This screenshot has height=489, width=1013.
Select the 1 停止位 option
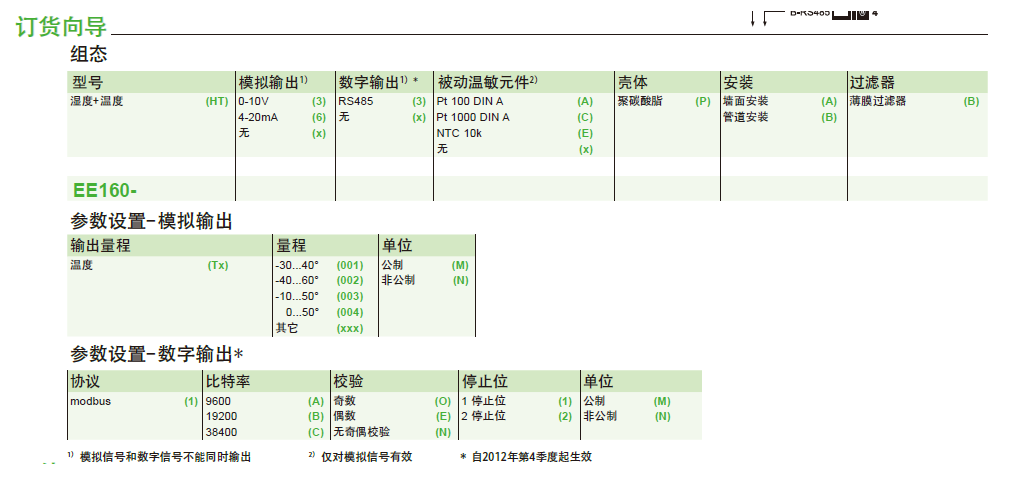[x=483, y=401]
